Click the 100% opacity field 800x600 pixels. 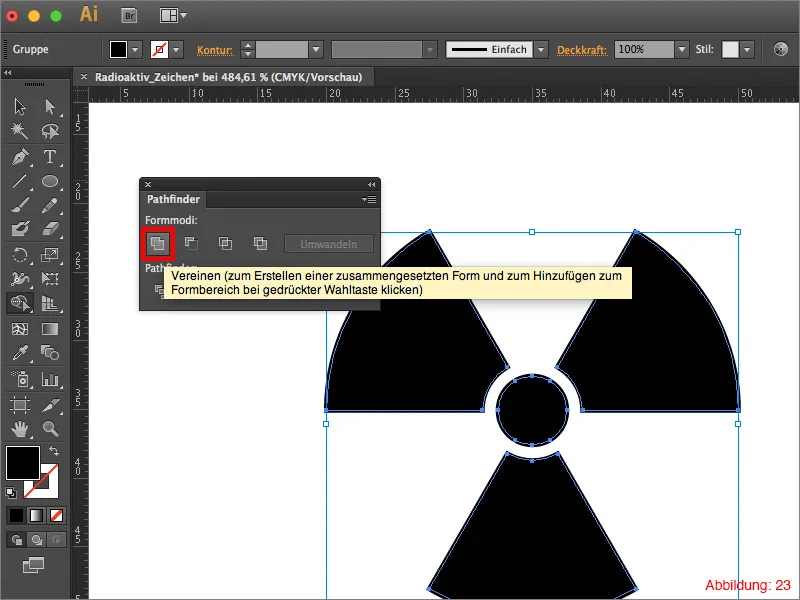pos(644,49)
